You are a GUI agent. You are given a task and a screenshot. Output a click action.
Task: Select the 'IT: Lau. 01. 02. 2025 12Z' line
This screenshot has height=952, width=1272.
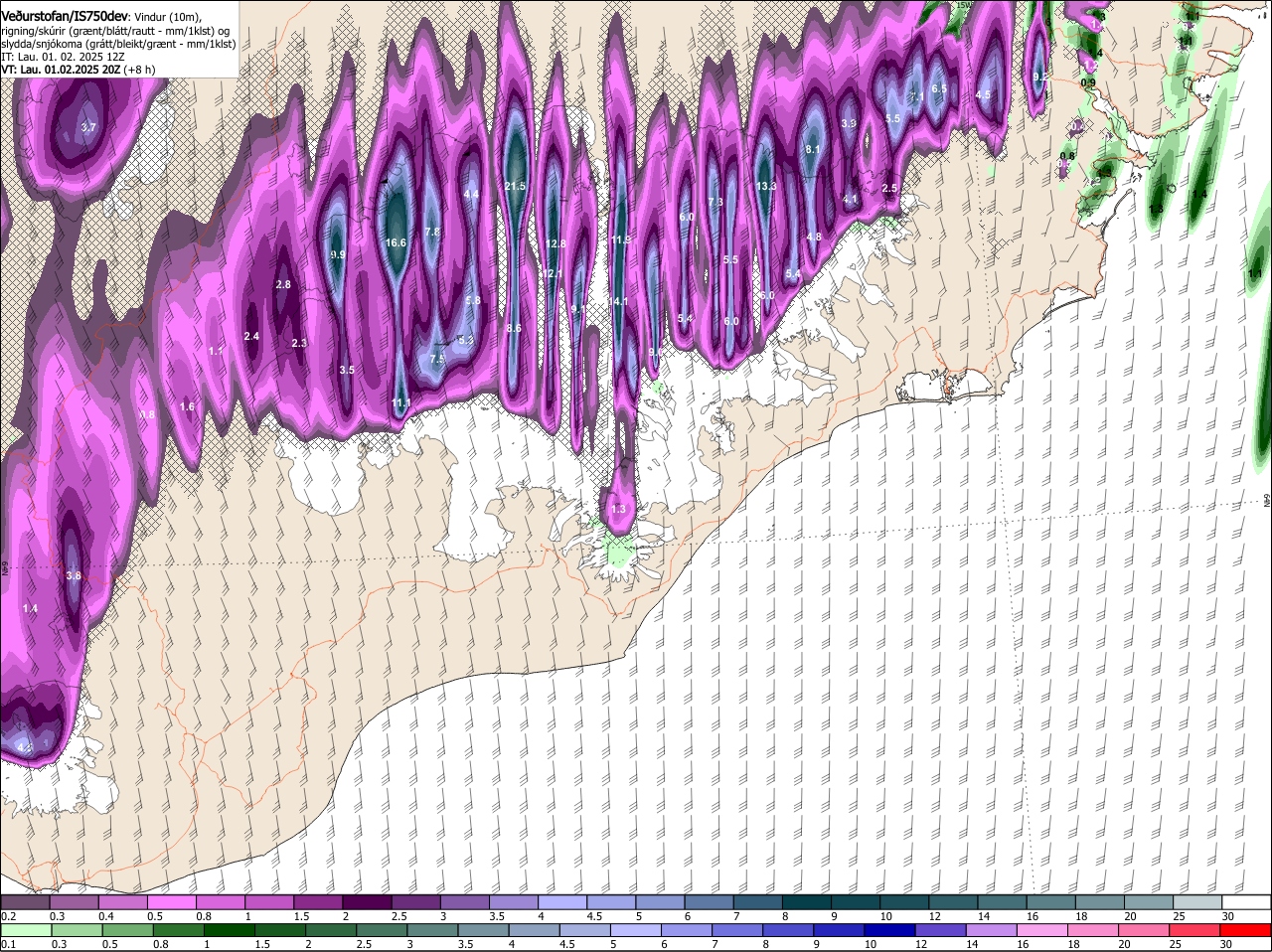(63, 57)
